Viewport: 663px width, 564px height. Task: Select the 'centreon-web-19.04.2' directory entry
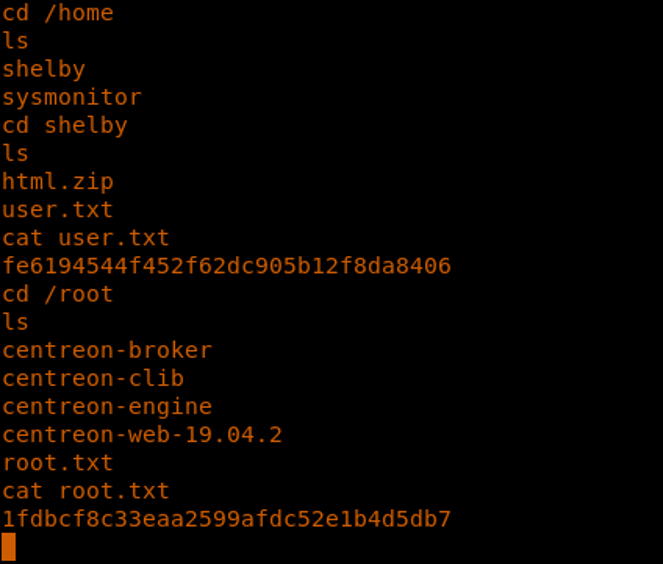(141, 434)
